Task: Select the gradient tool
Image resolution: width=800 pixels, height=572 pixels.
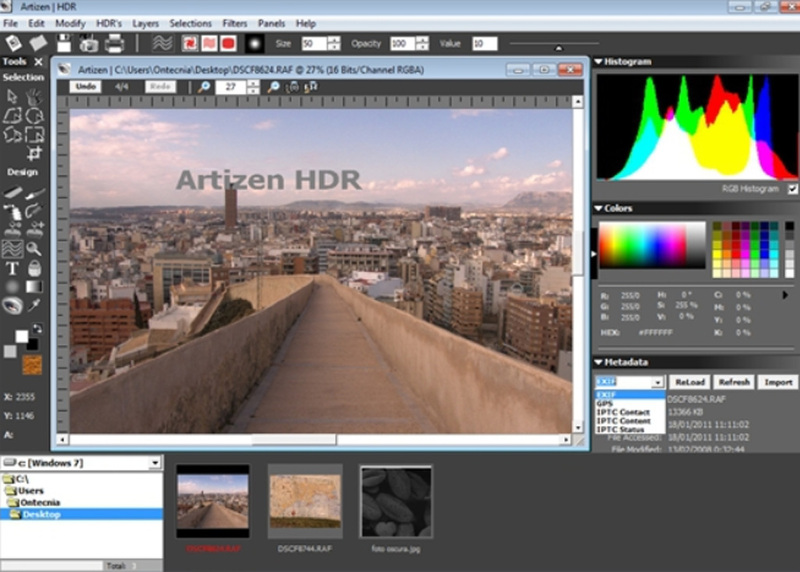Action: [x=34, y=286]
